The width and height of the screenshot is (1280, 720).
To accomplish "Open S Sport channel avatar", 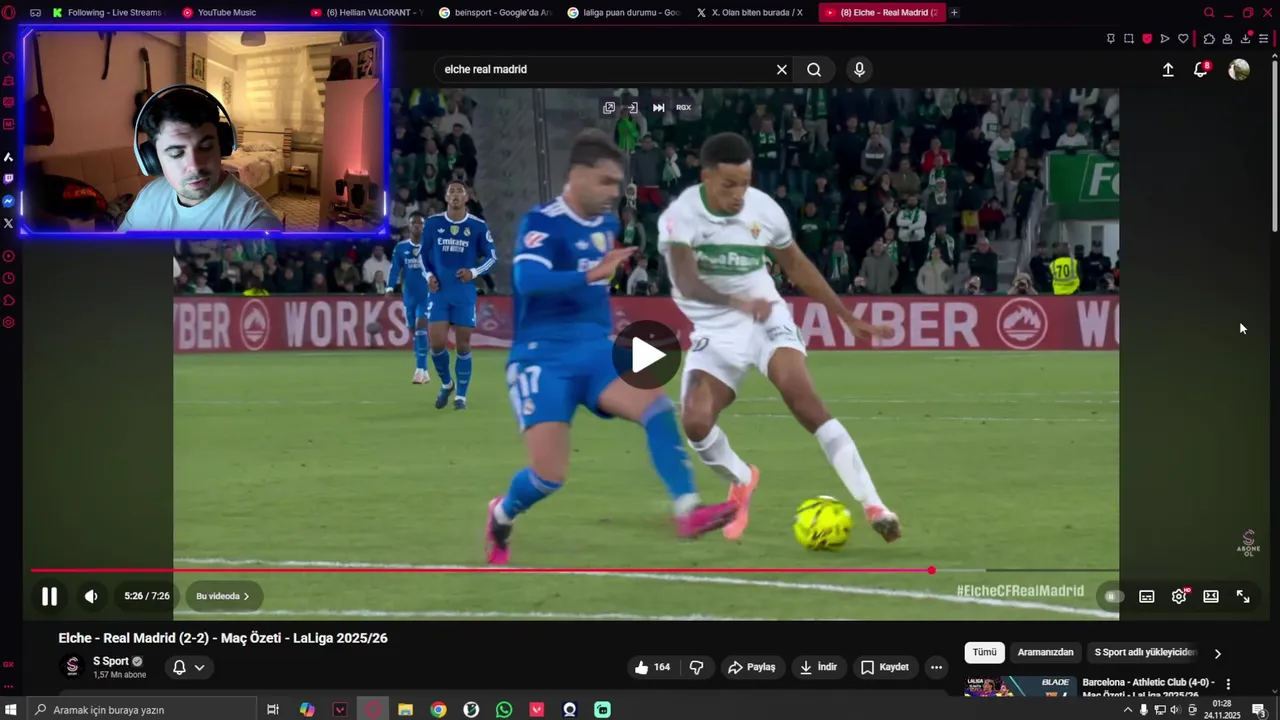I will point(72,666).
